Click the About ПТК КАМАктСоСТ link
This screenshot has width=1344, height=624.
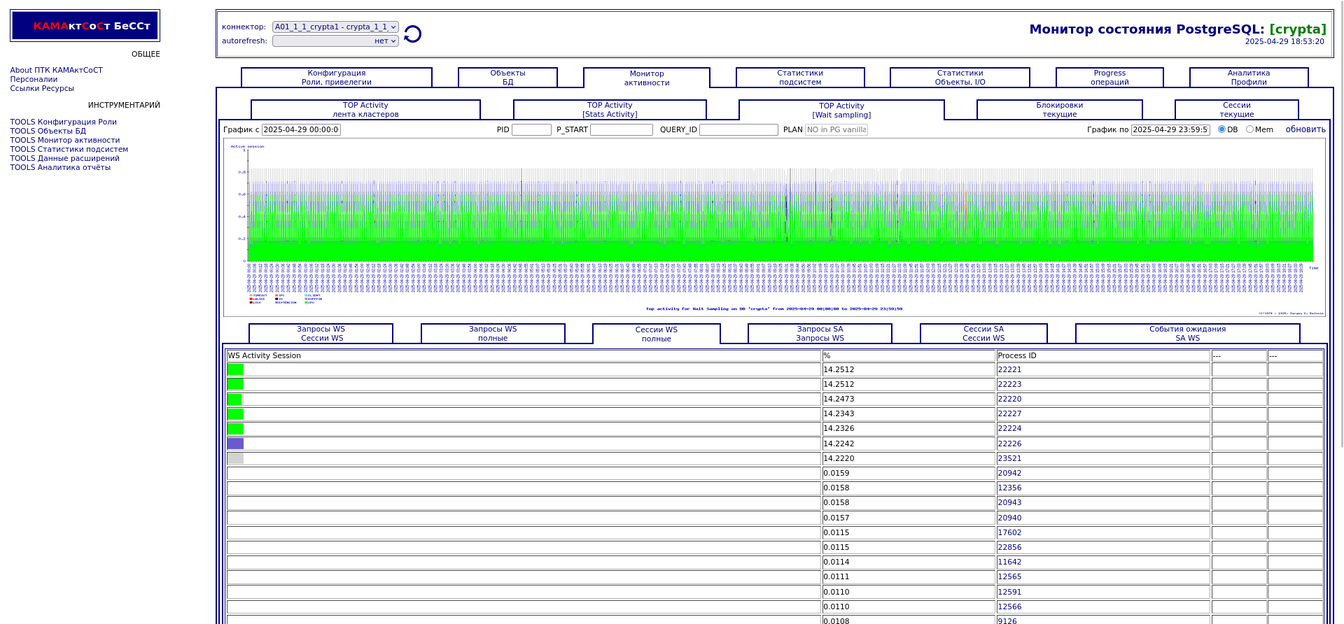tap(56, 71)
